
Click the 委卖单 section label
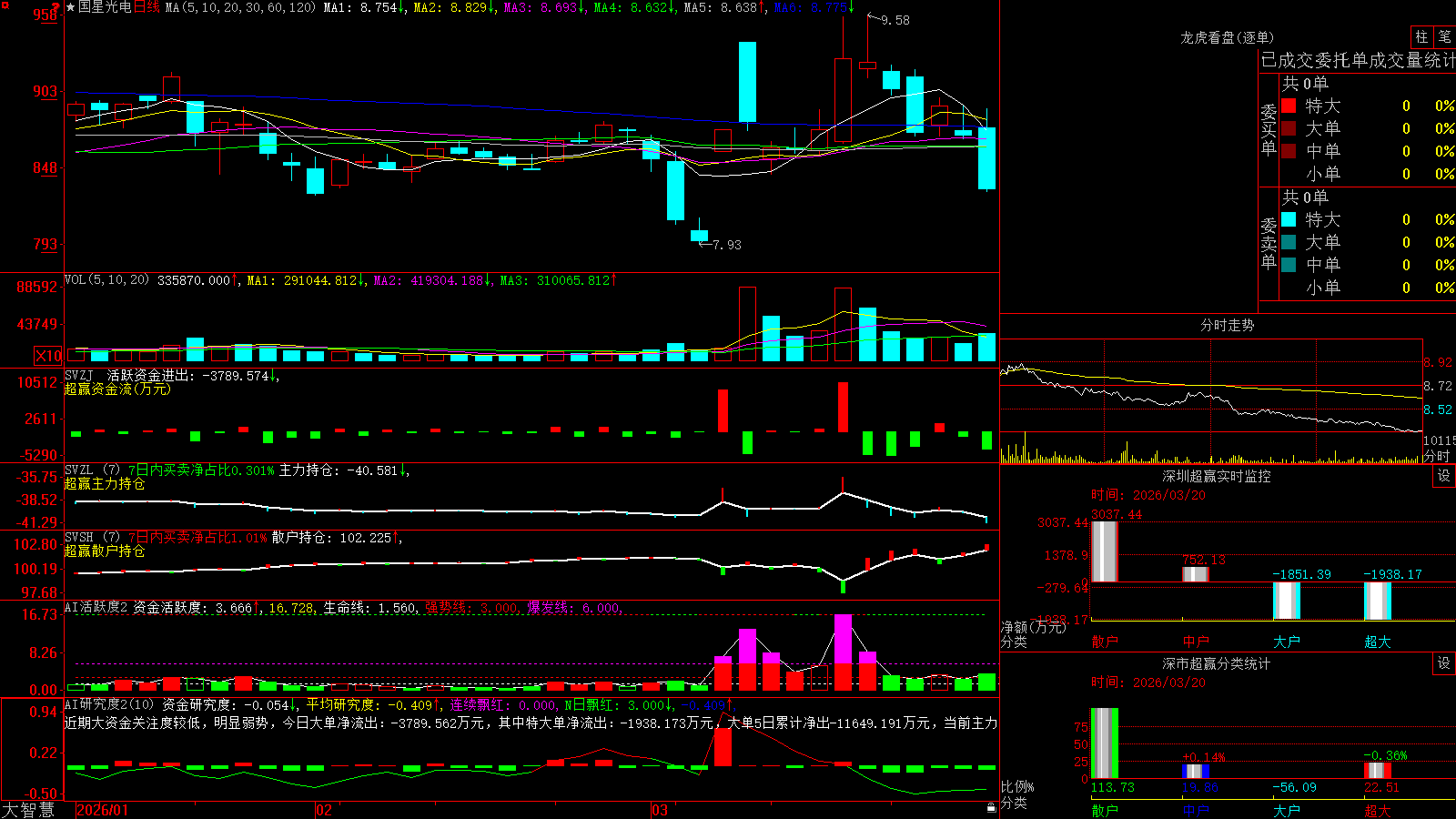click(1269, 243)
